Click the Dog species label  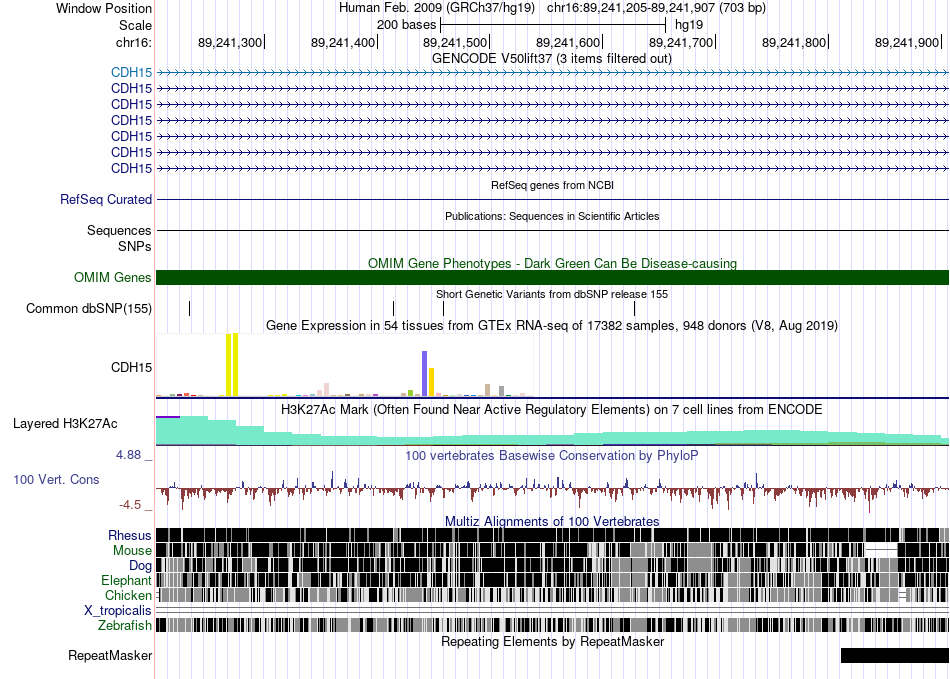(140, 566)
